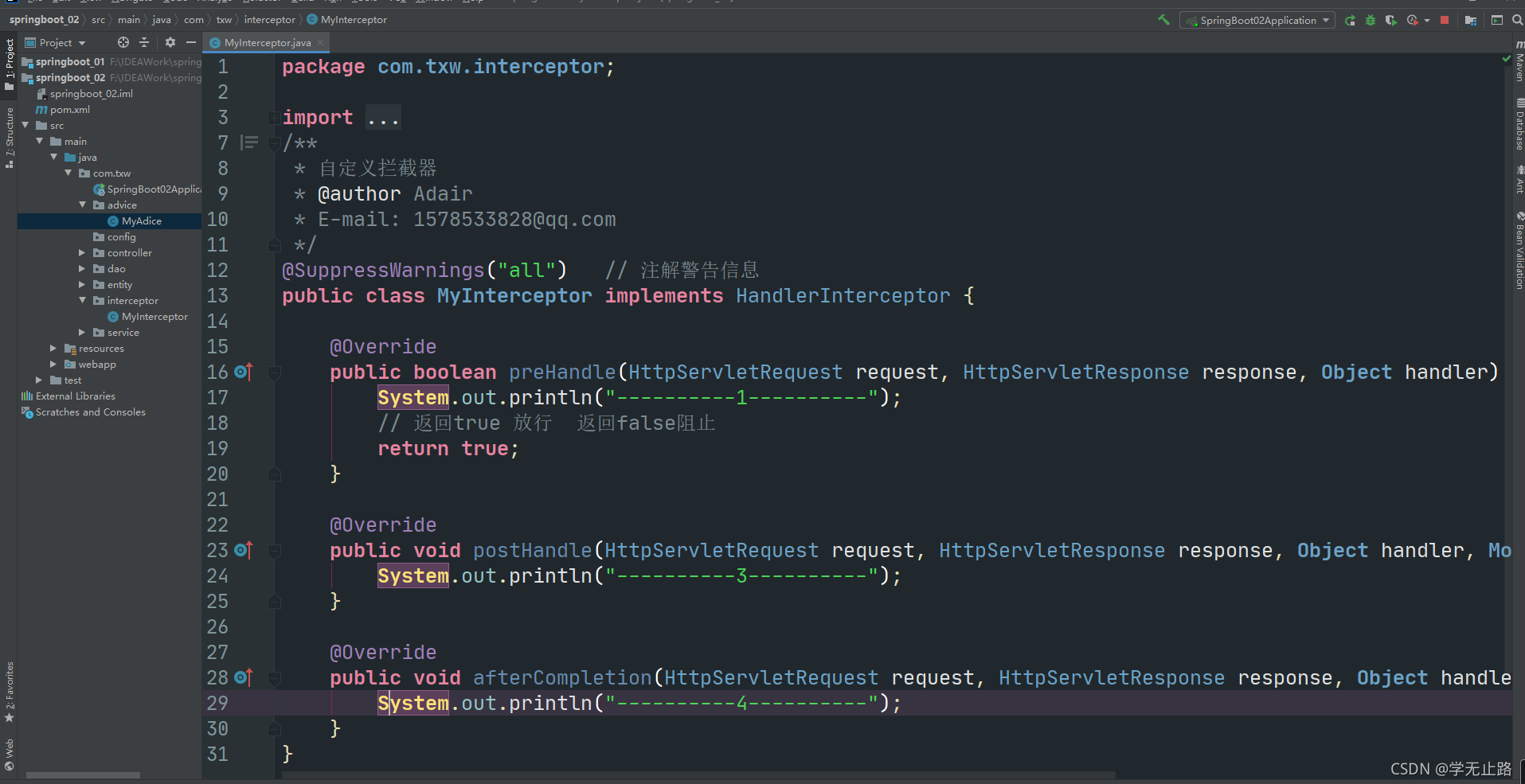The width and height of the screenshot is (1525, 784).
Task: Expand the folded import block on line 3
Action: [275, 118]
